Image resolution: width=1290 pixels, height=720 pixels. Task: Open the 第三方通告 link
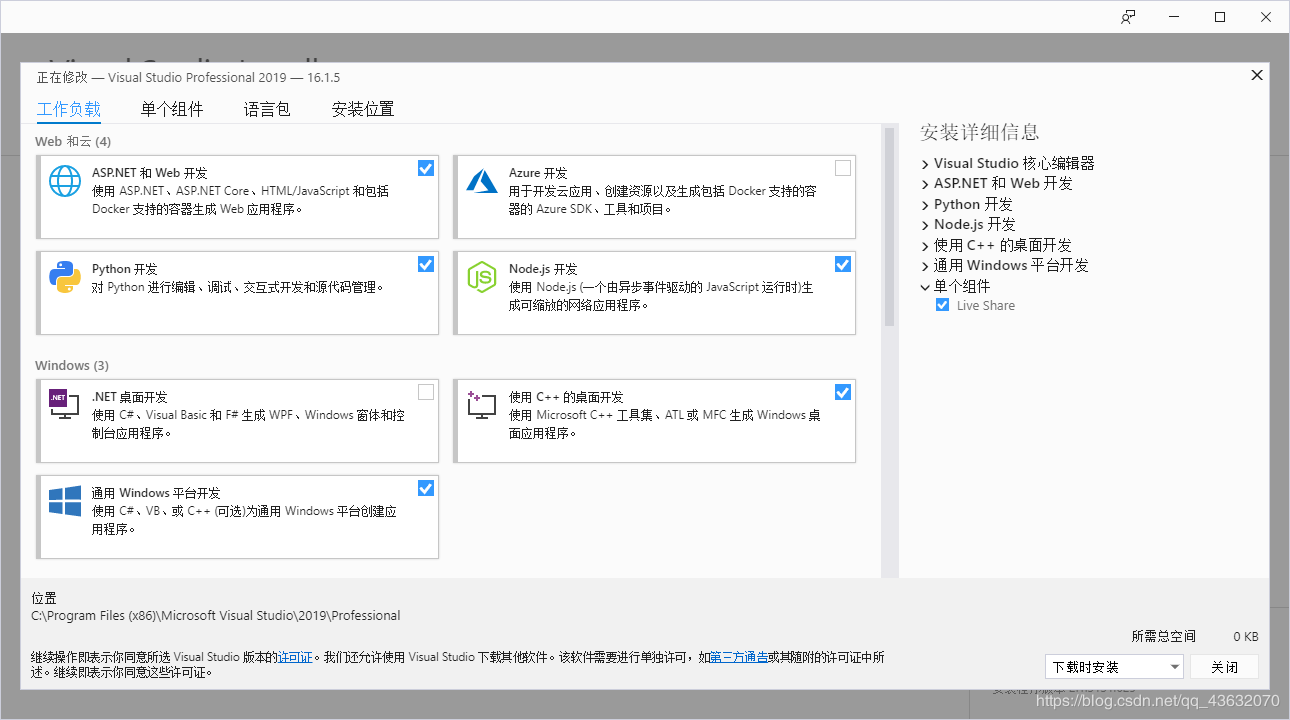(x=739, y=657)
